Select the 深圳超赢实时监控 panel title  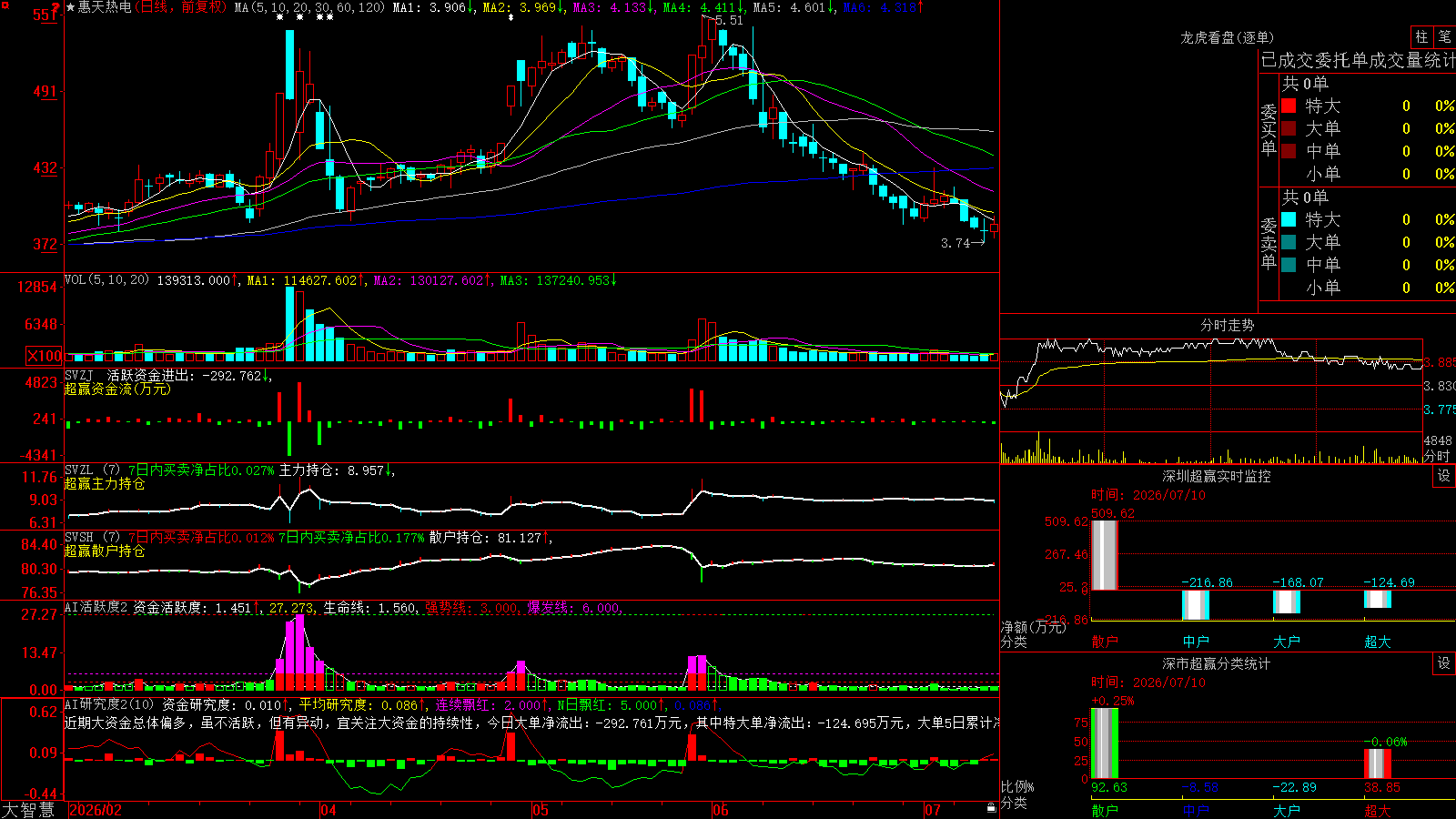coord(1217,476)
